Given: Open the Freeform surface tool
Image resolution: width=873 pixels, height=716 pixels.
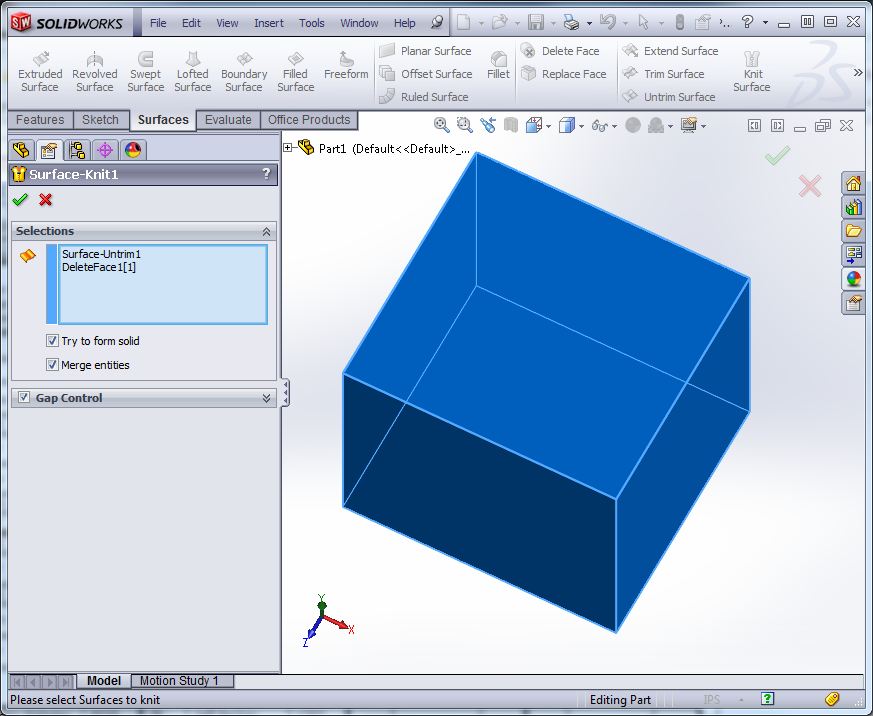Looking at the screenshot, I should 346,65.
